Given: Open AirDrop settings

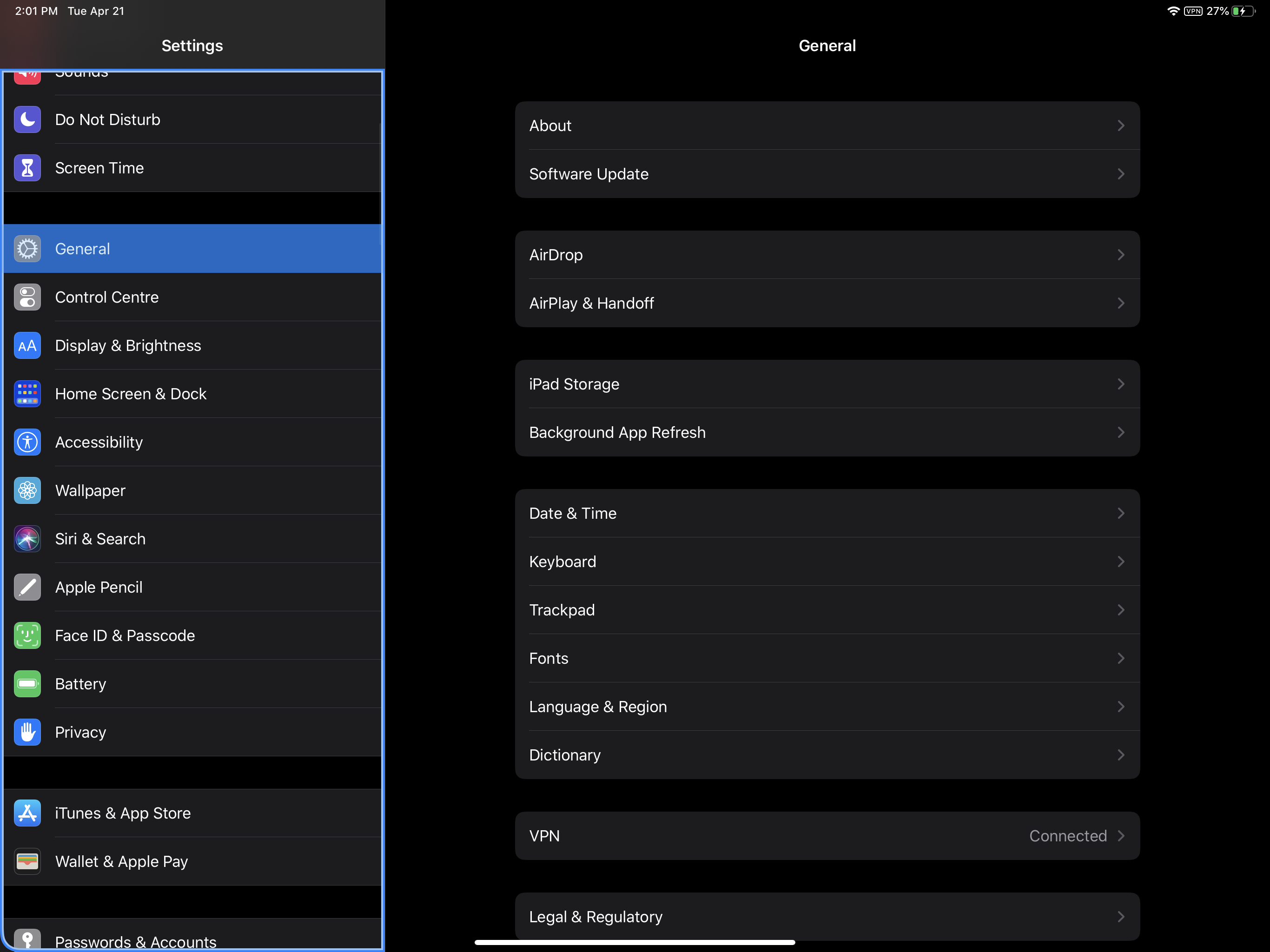Looking at the screenshot, I should coord(827,254).
